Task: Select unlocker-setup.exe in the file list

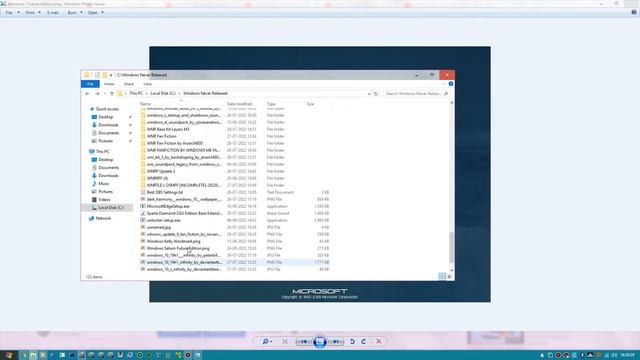Action: (164, 220)
